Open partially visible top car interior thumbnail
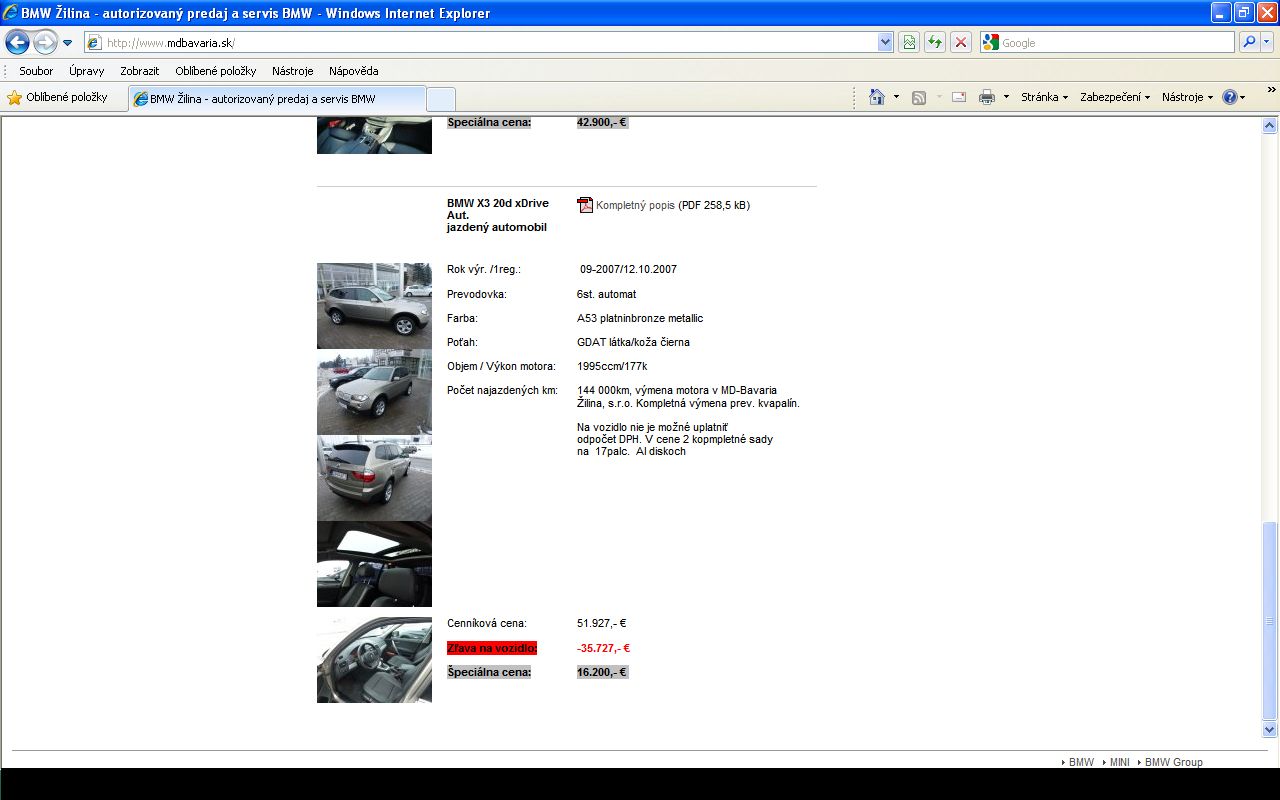1280x800 pixels. [374, 135]
